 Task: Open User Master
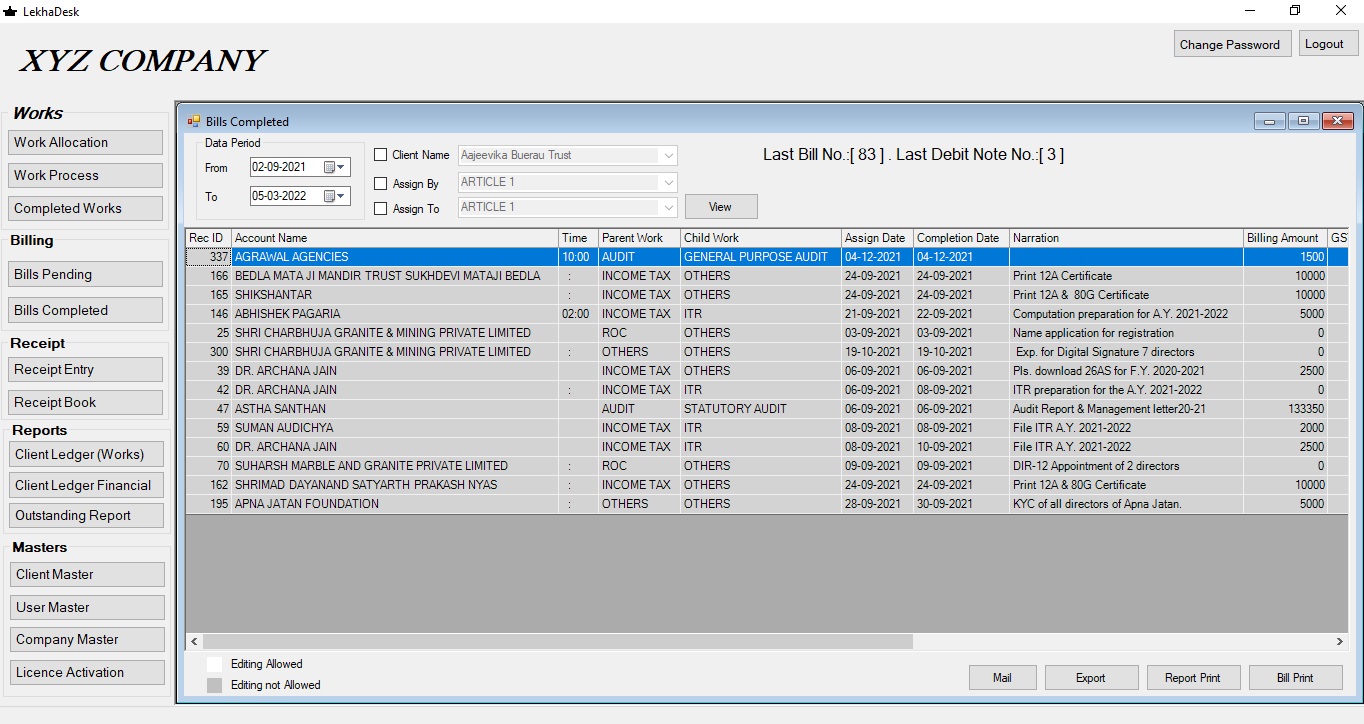87,607
